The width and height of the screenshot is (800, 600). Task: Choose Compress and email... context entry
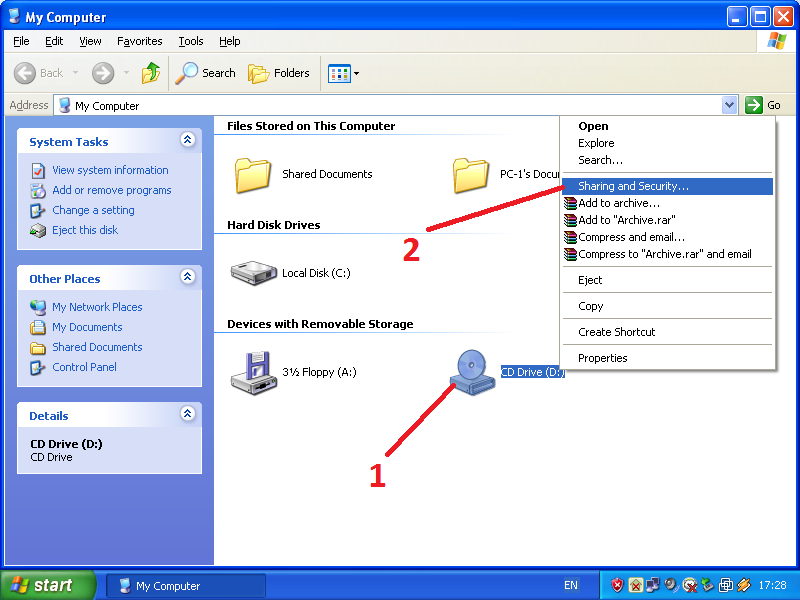point(667,237)
